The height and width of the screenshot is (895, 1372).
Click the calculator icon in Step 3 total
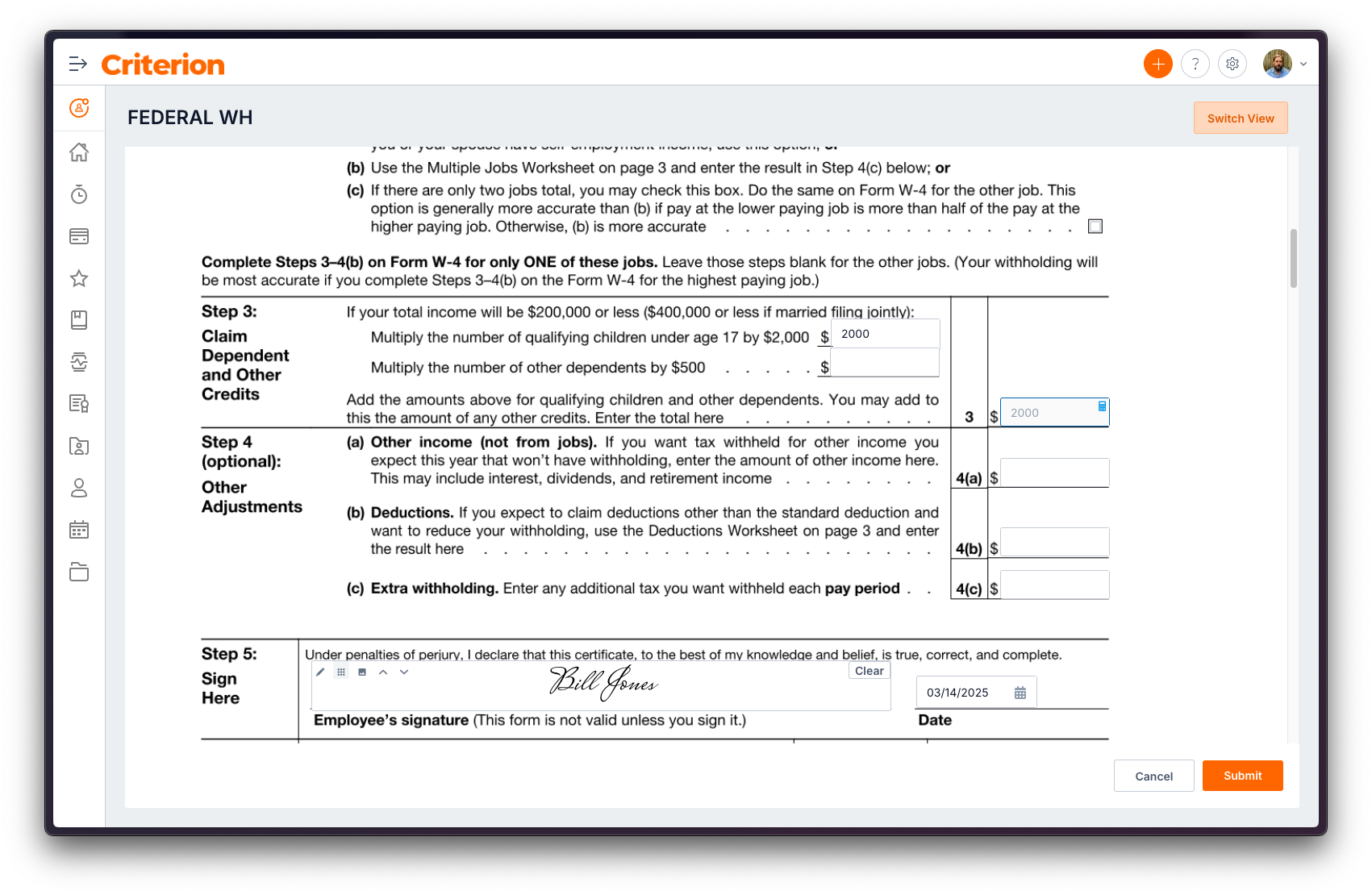tap(1102, 406)
